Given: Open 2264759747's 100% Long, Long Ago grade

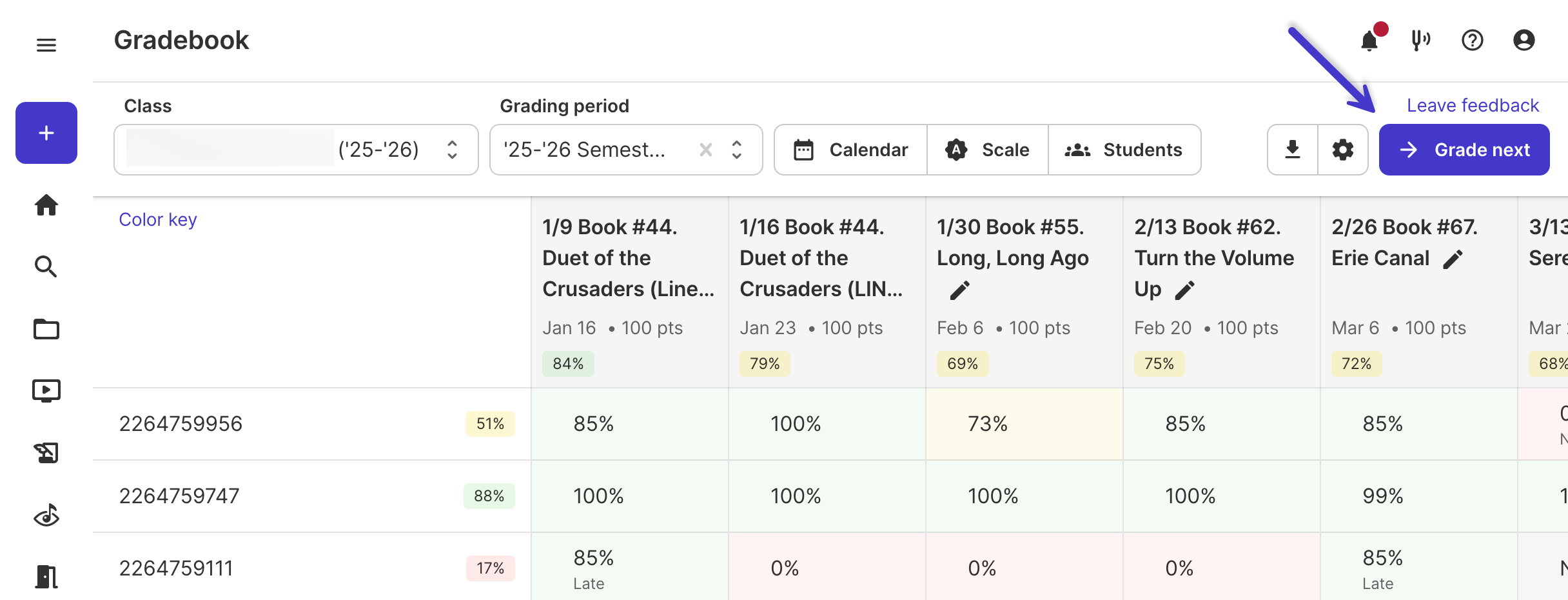Looking at the screenshot, I should 1024,496.
